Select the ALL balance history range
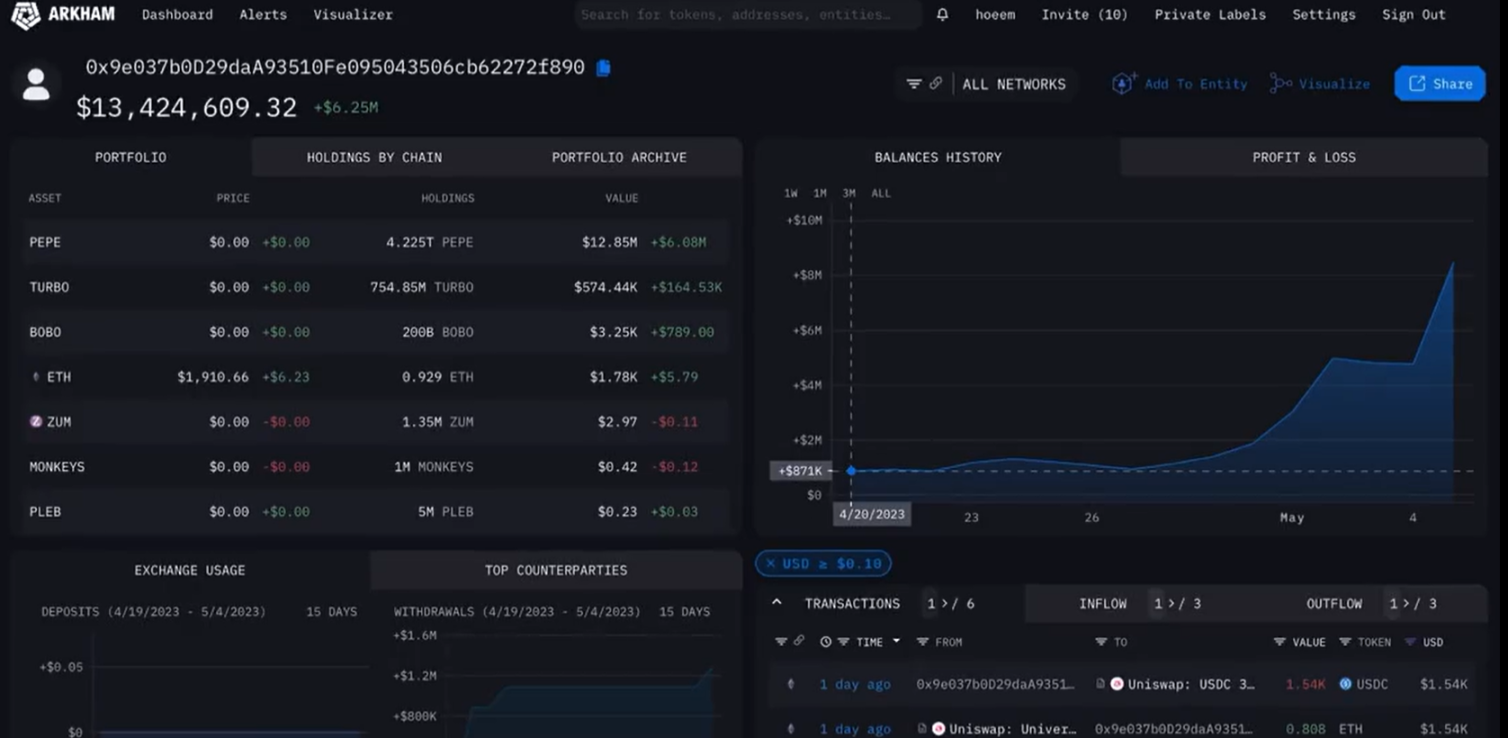Viewport: 1508px width, 738px height. [881, 193]
